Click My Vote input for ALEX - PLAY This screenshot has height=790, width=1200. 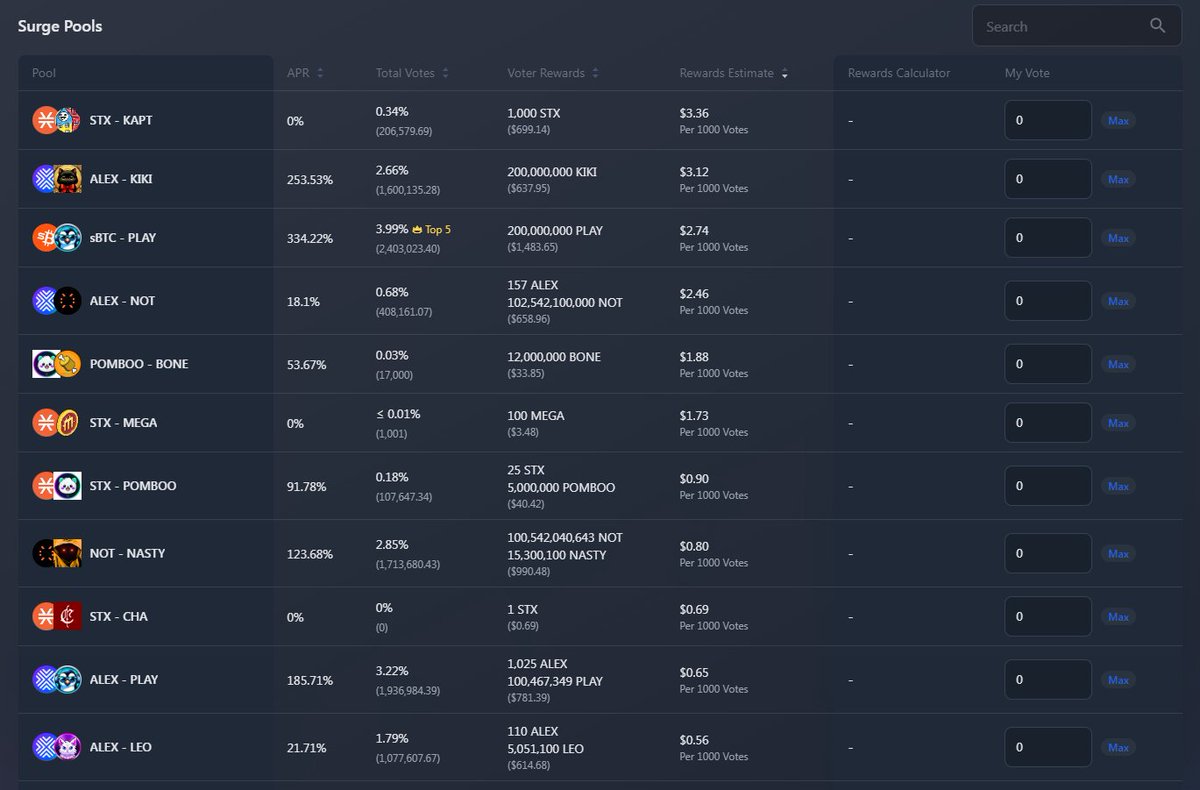tap(1048, 680)
